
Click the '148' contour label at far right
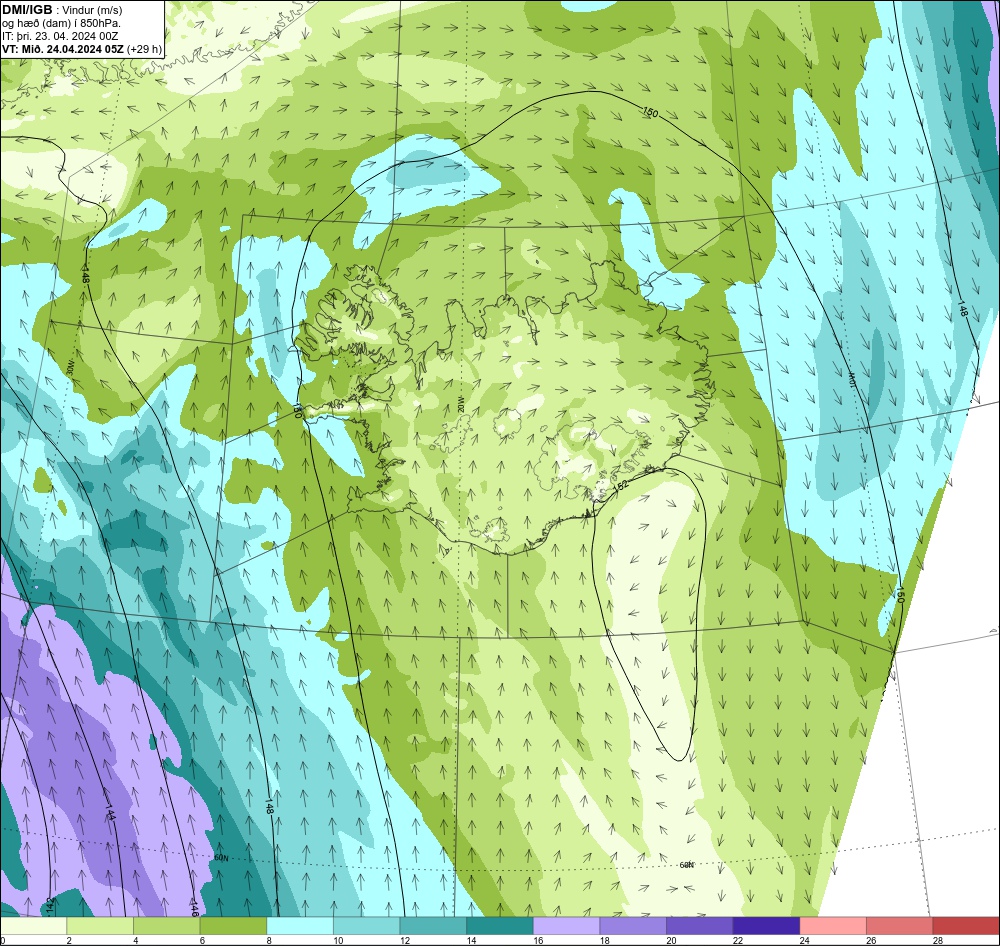(x=962, y=310)
